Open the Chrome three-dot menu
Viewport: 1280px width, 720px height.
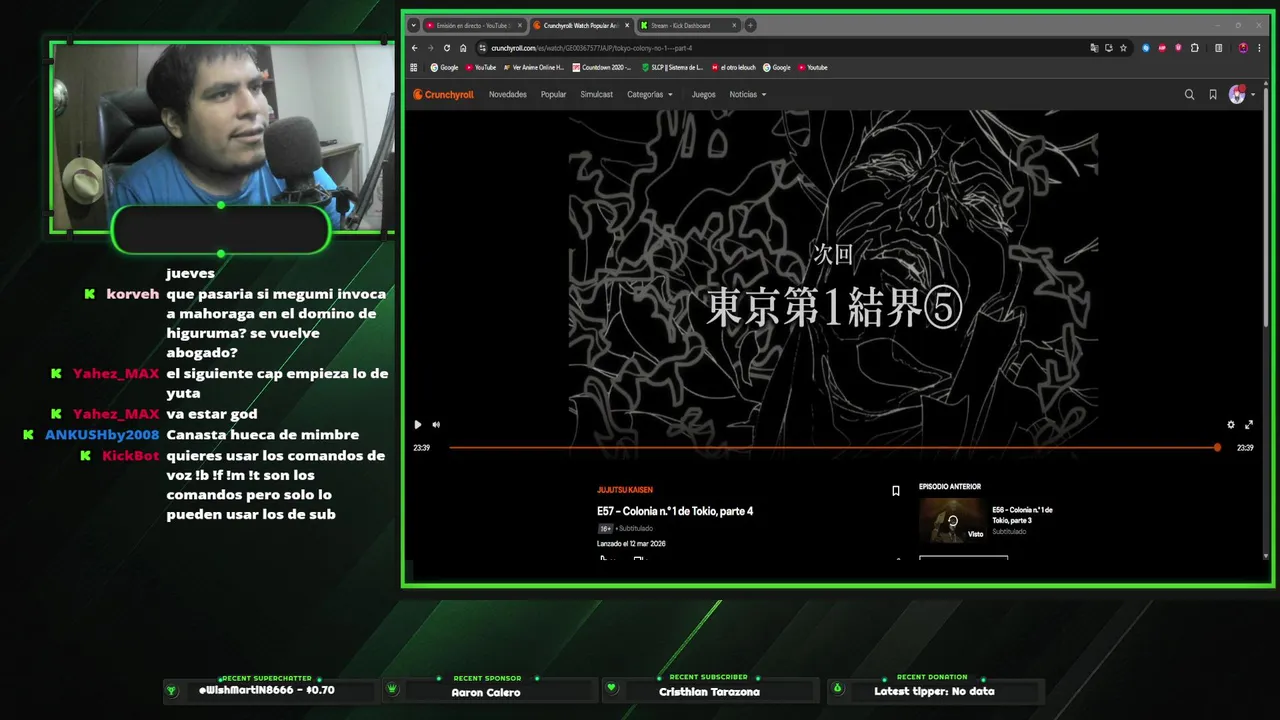[x=1259, y=48]
